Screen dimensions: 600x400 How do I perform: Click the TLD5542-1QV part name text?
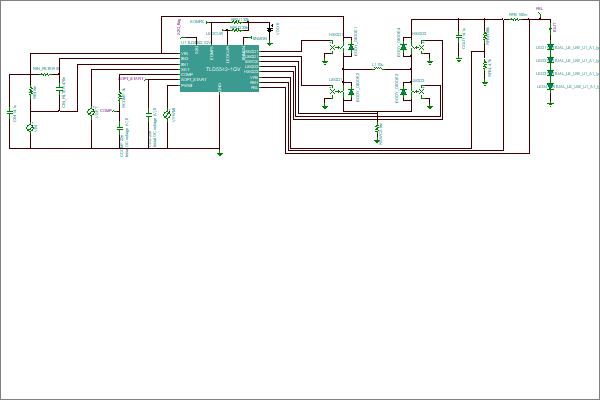(223, 69)
